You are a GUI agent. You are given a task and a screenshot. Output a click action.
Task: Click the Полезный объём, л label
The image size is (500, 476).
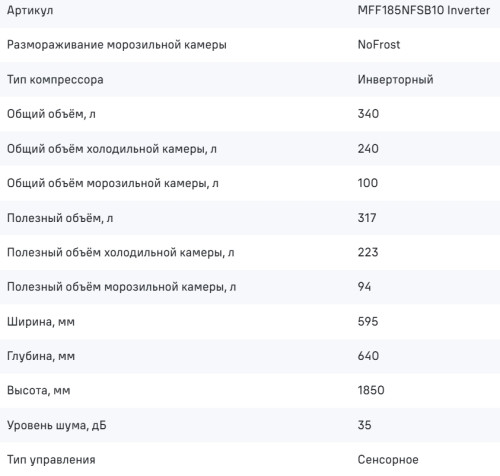(60, 218)
